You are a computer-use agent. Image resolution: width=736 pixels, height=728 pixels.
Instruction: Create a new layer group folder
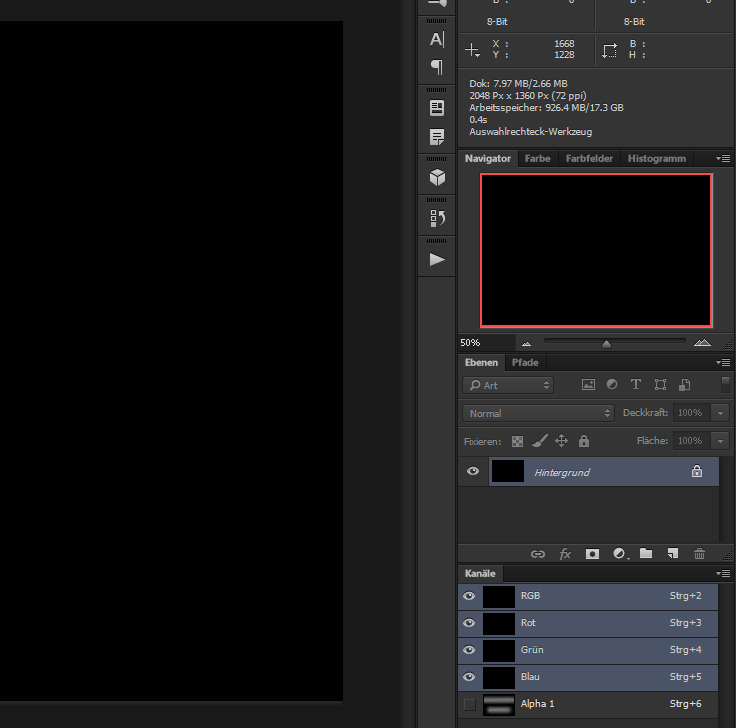pos(646,553)
